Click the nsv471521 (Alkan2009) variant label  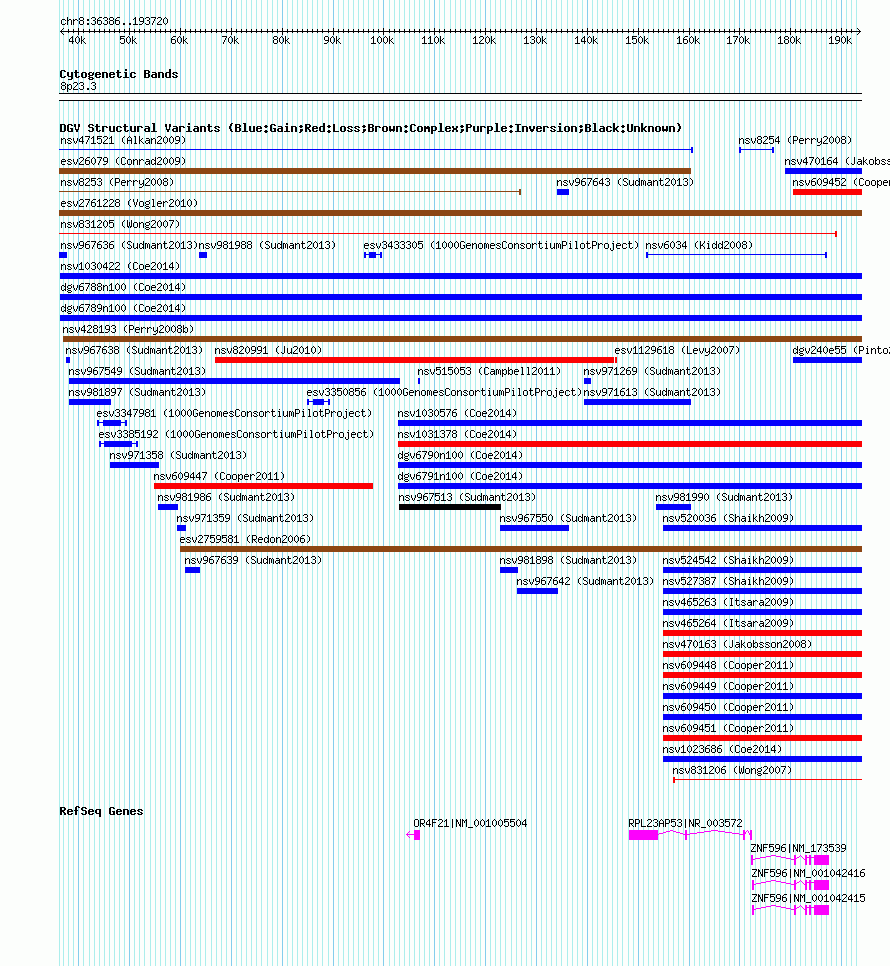123,140
